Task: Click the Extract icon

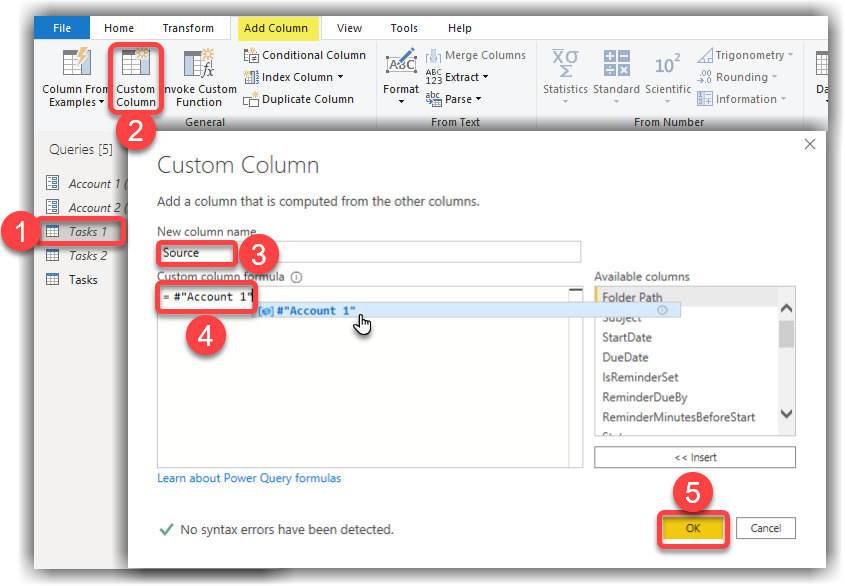Action: [x=433, y=77]
